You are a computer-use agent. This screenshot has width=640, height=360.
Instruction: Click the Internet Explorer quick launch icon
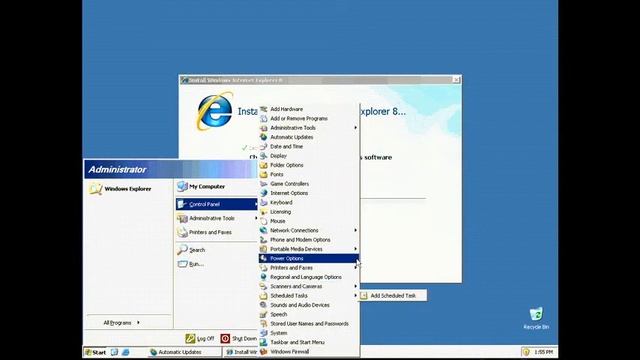click(x=125, y=352)
